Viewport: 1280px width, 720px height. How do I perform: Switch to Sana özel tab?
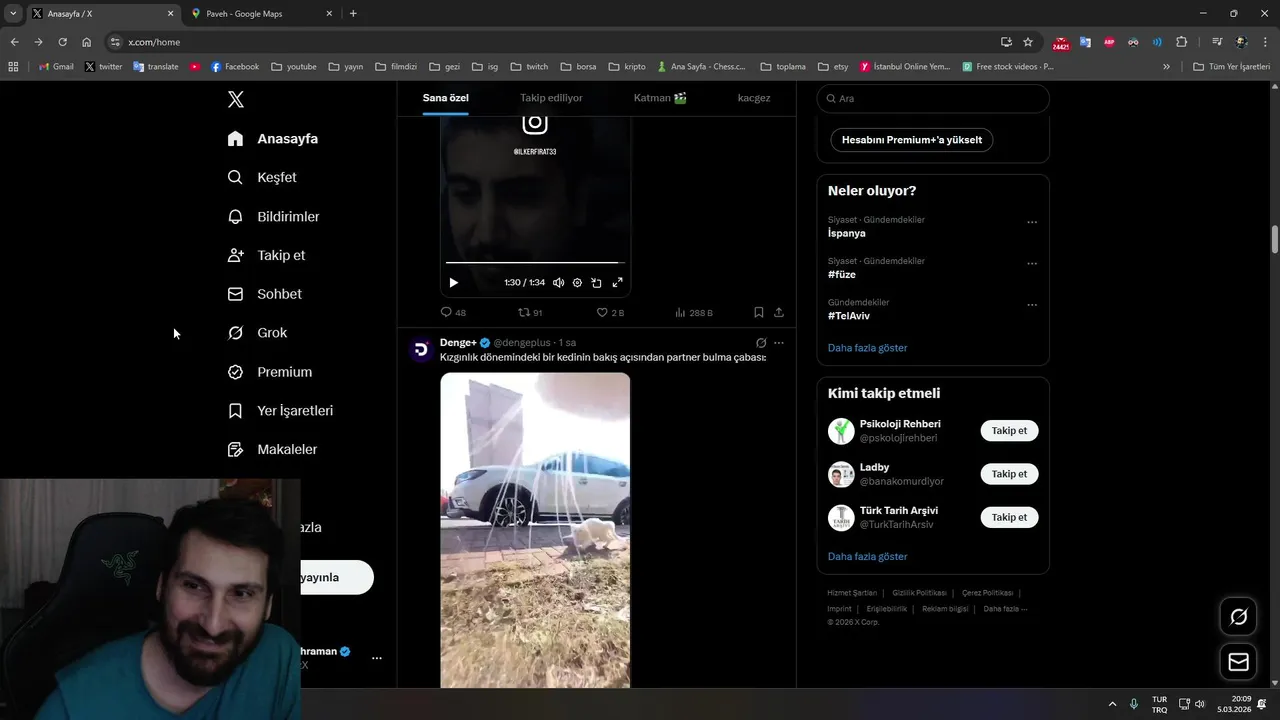tap(445, 98)
